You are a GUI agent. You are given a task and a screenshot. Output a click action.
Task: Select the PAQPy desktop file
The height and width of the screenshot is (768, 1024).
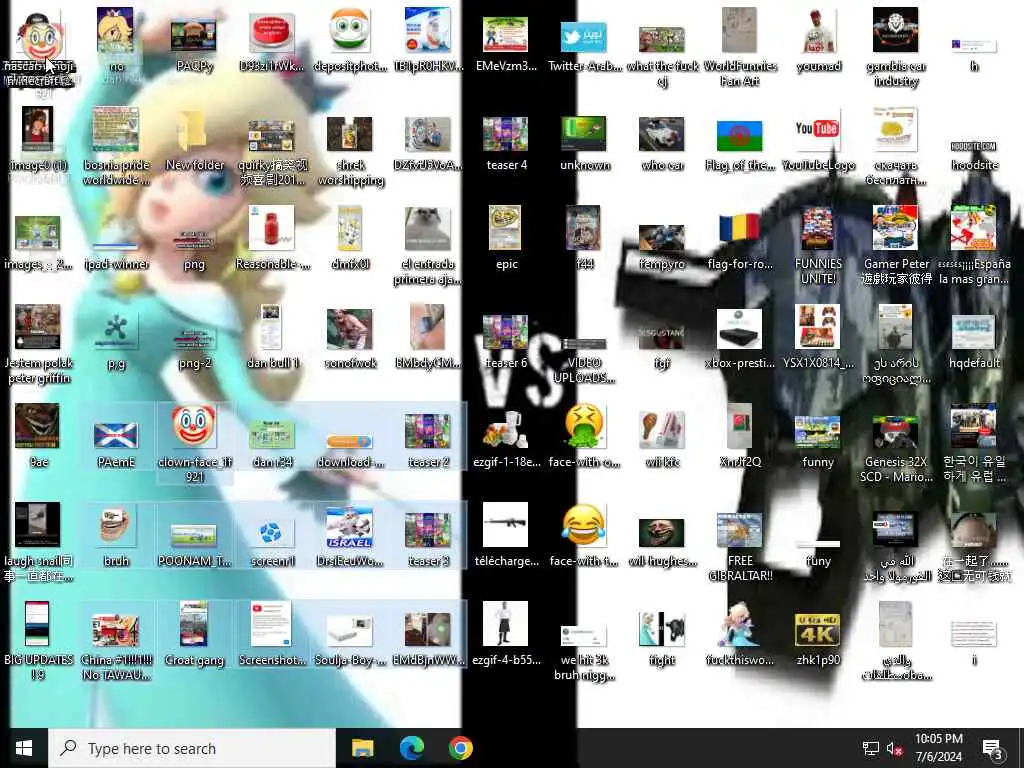tap(194, 43)
